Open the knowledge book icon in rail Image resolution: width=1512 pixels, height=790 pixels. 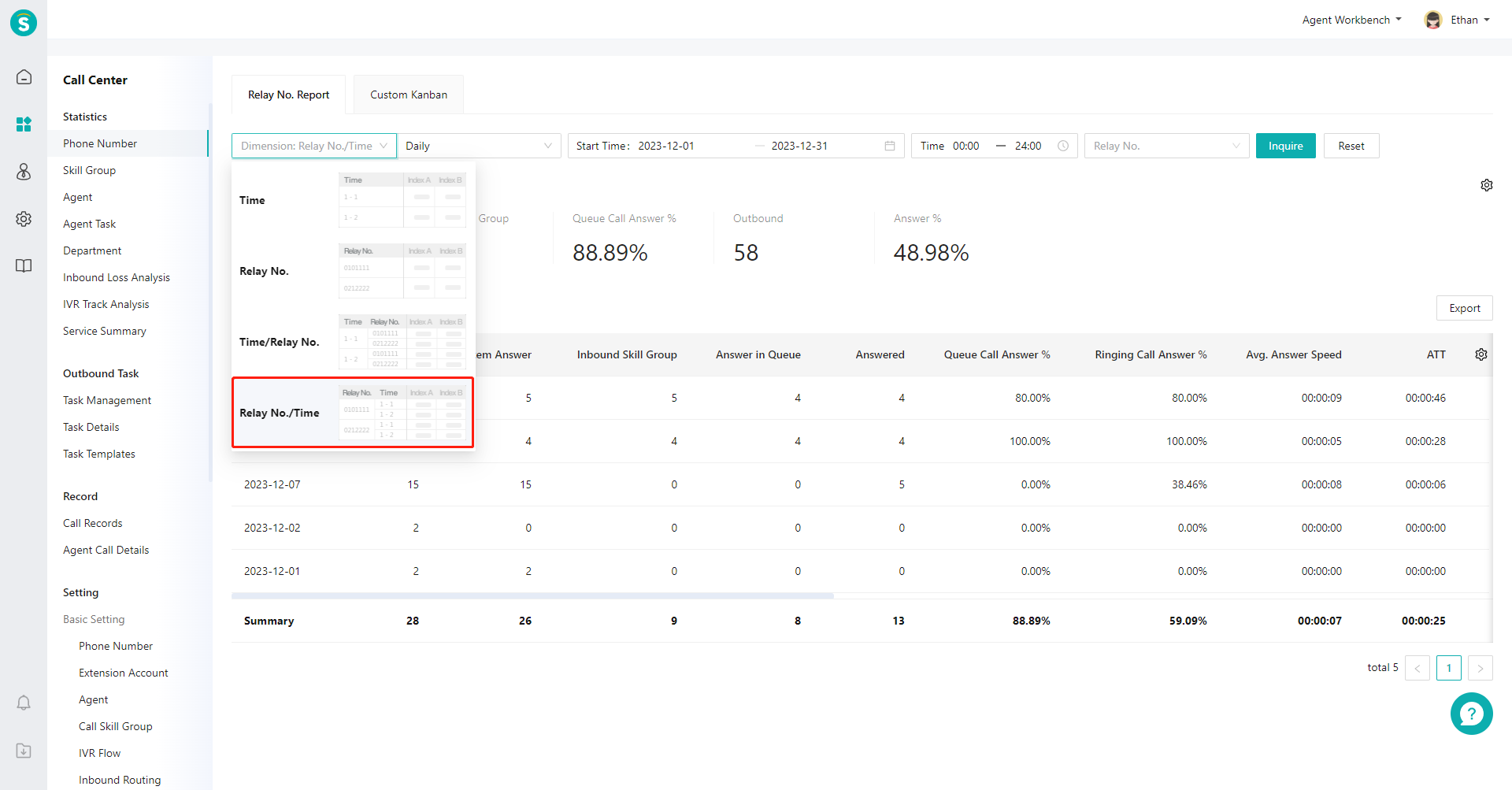point(24,265)
